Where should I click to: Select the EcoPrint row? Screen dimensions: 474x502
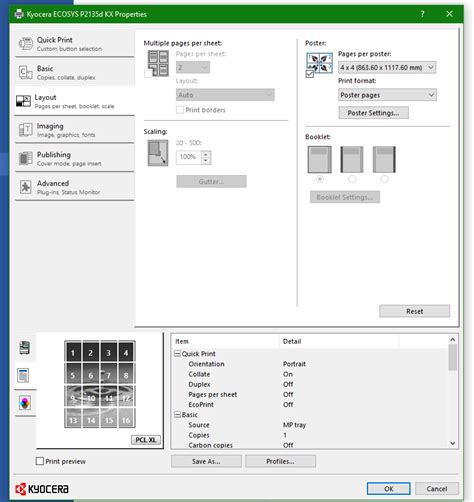pos(310,405)
